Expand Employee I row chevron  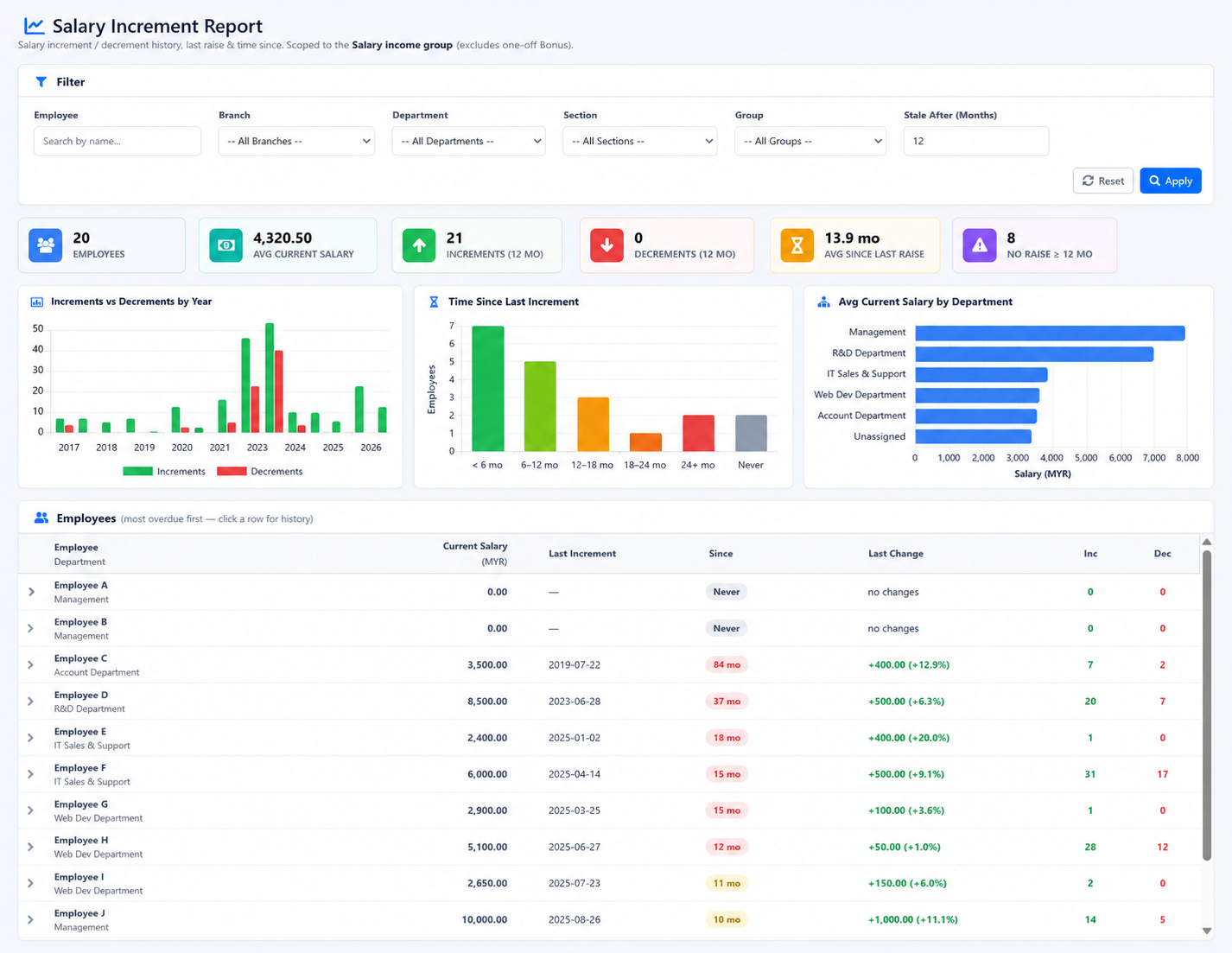tap(31, 883)
